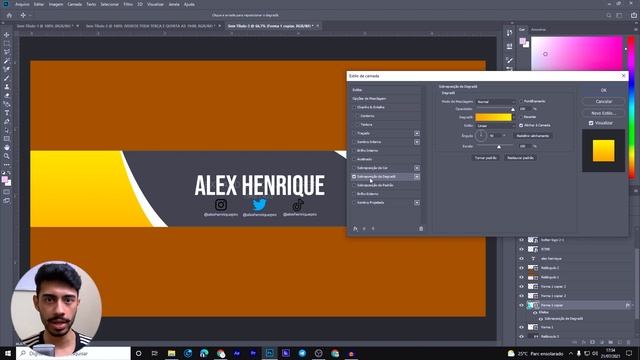
Task: Open the Filtro menu
Action: pos(128,4)
